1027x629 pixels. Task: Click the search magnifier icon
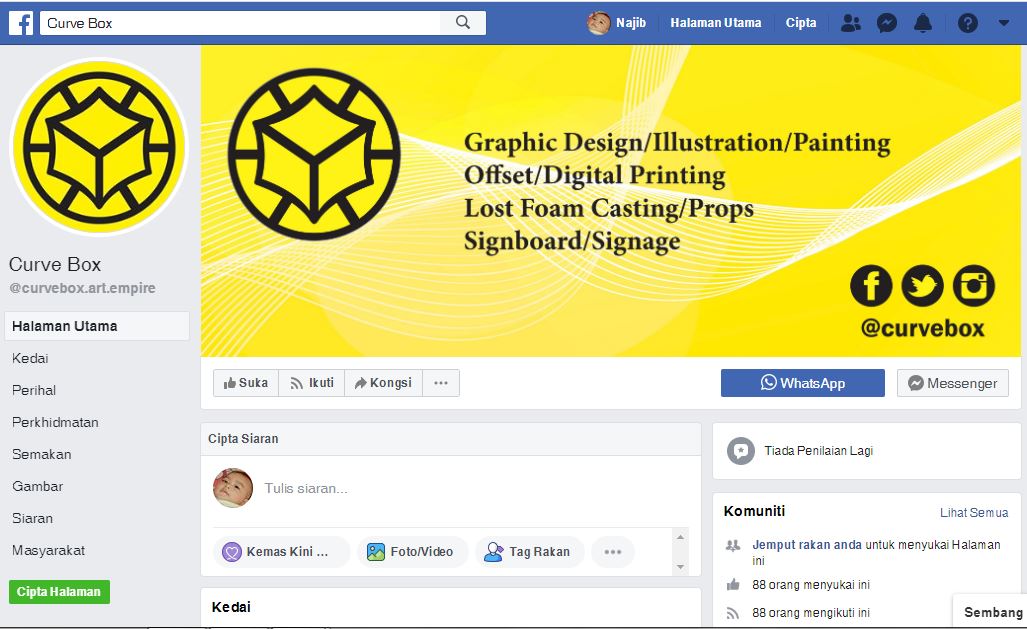[x=463, y=22]
